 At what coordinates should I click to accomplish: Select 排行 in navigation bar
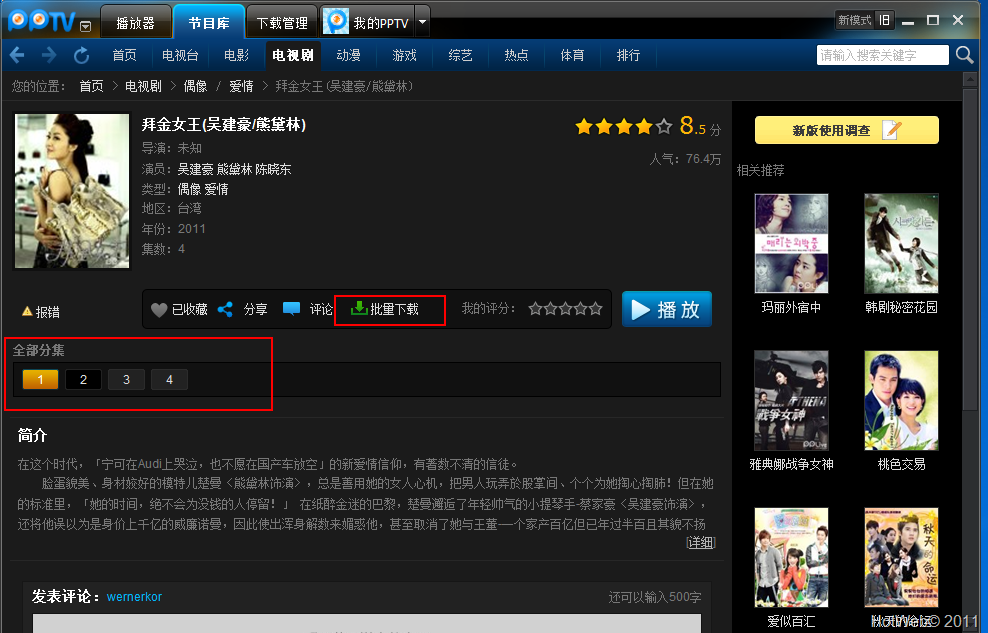628,55
